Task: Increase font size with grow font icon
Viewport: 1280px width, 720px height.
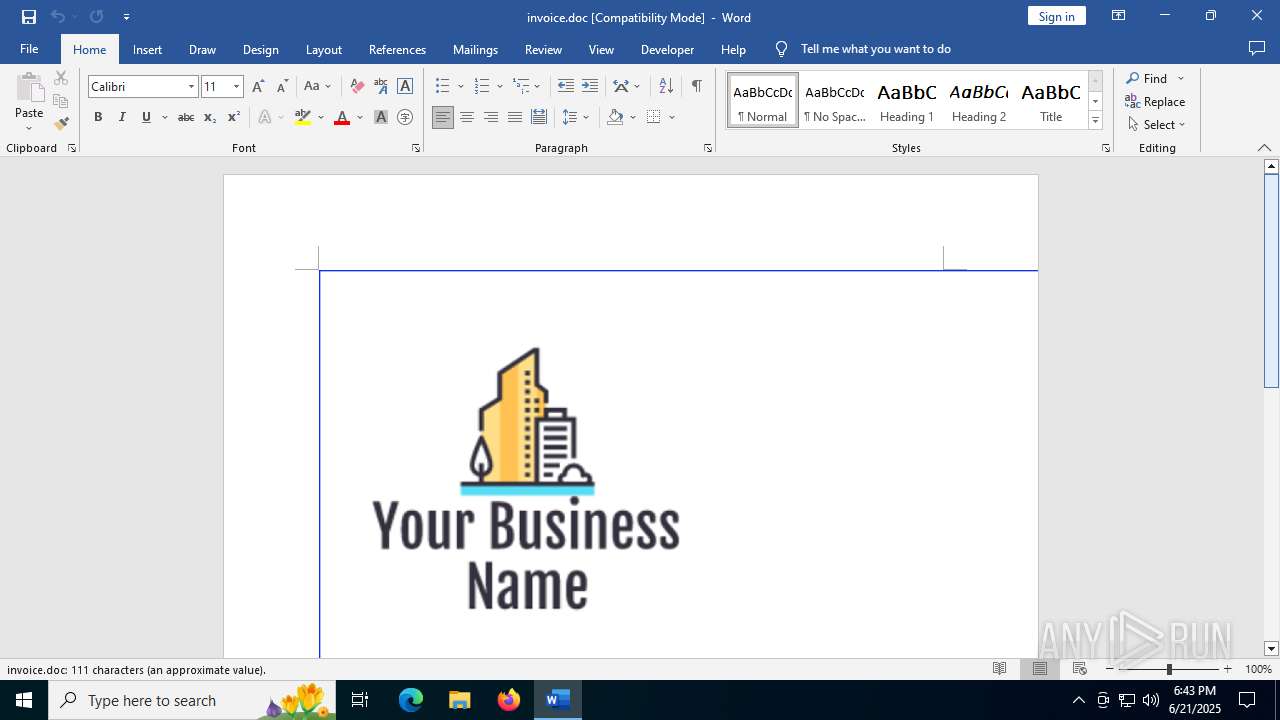Action: (x=259, y=86)
